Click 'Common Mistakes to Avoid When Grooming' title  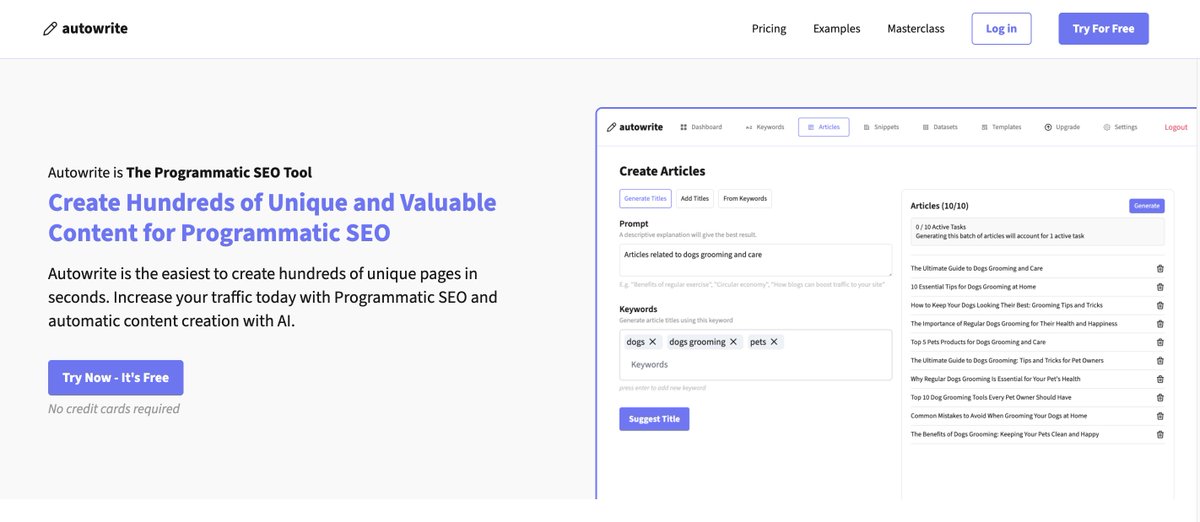tap(998, 416)
